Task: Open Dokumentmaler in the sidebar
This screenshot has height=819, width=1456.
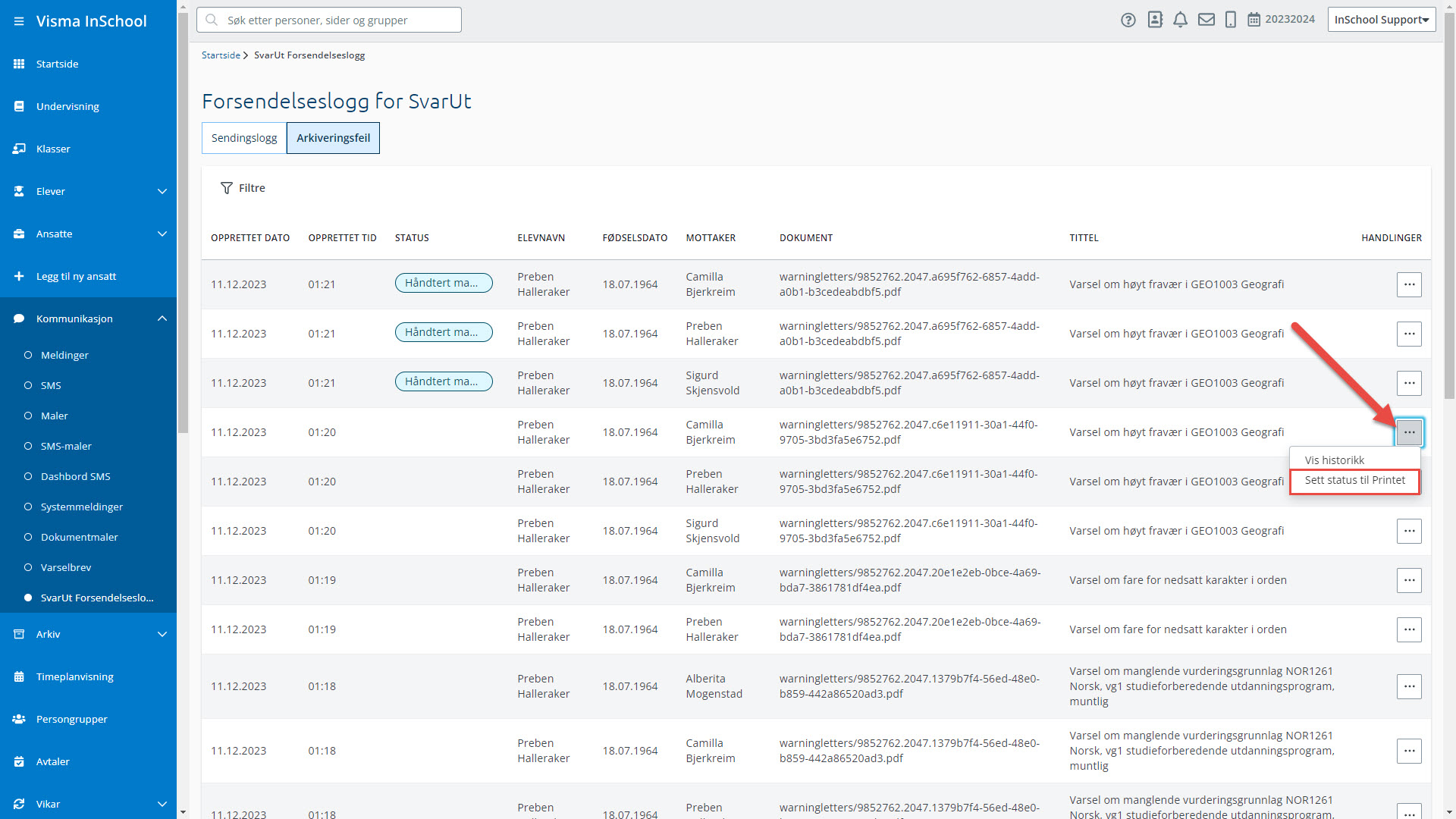Action: tap(79, 537)
